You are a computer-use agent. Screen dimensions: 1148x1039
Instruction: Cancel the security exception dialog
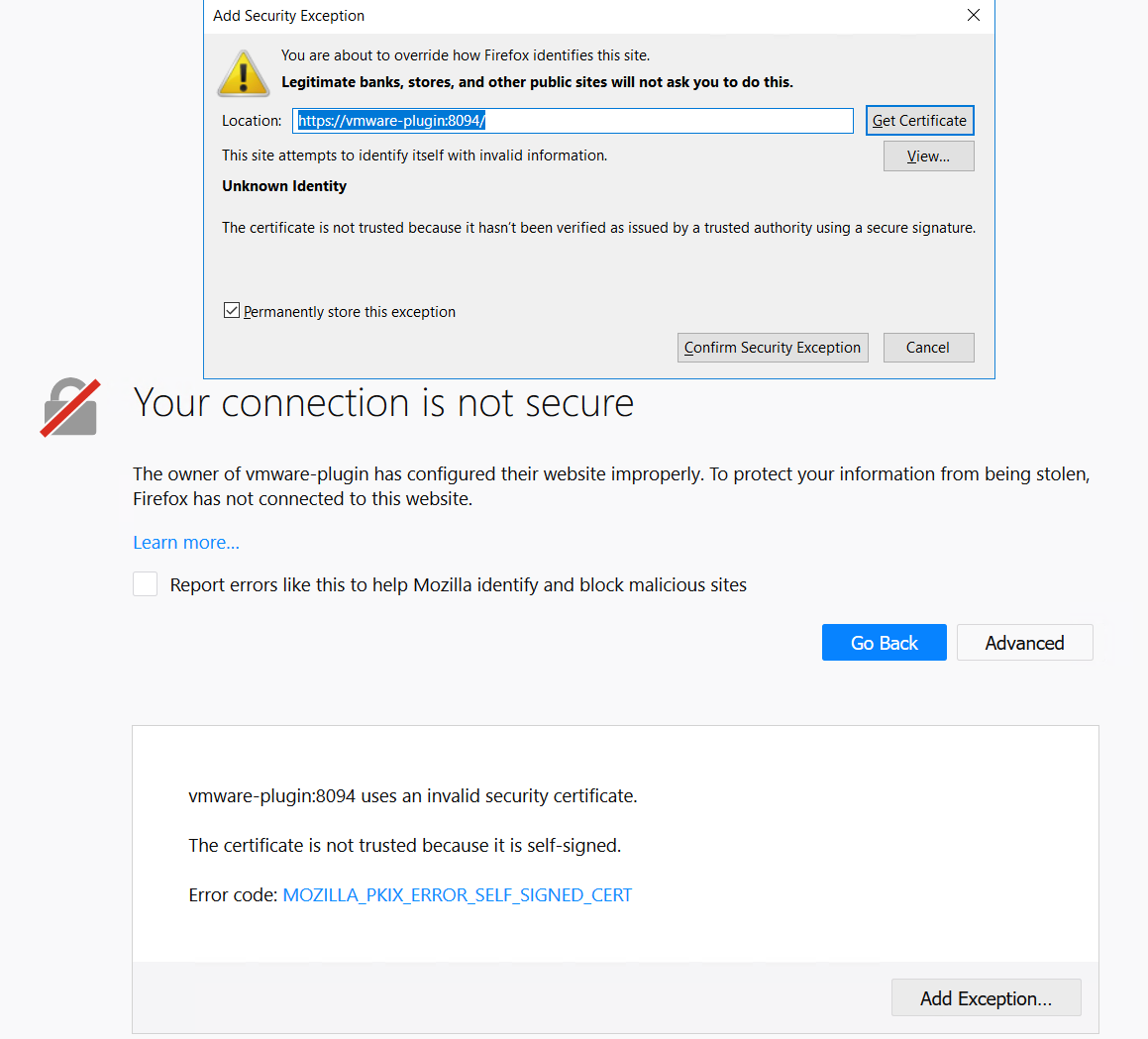point(928,348)
